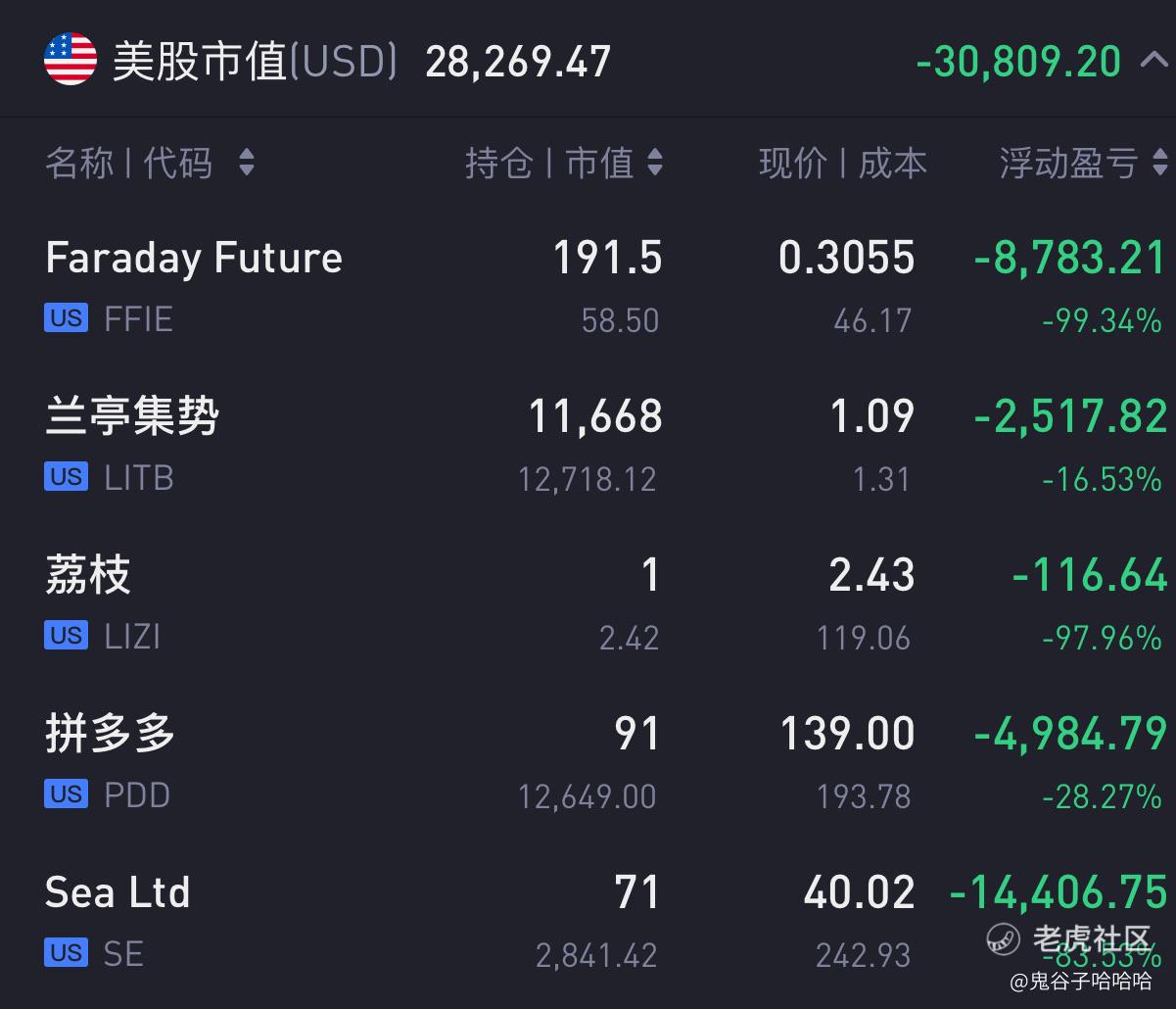The image size is (1176, 1009).
Task: Click US badge next to LIZI
Action: [67, 636]
